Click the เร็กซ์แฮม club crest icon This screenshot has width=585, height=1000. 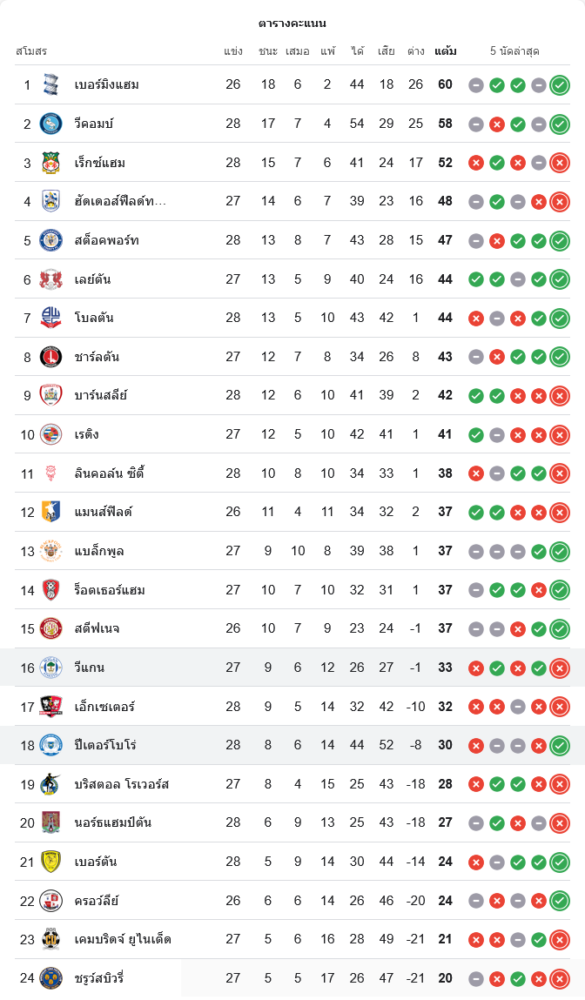51,163
